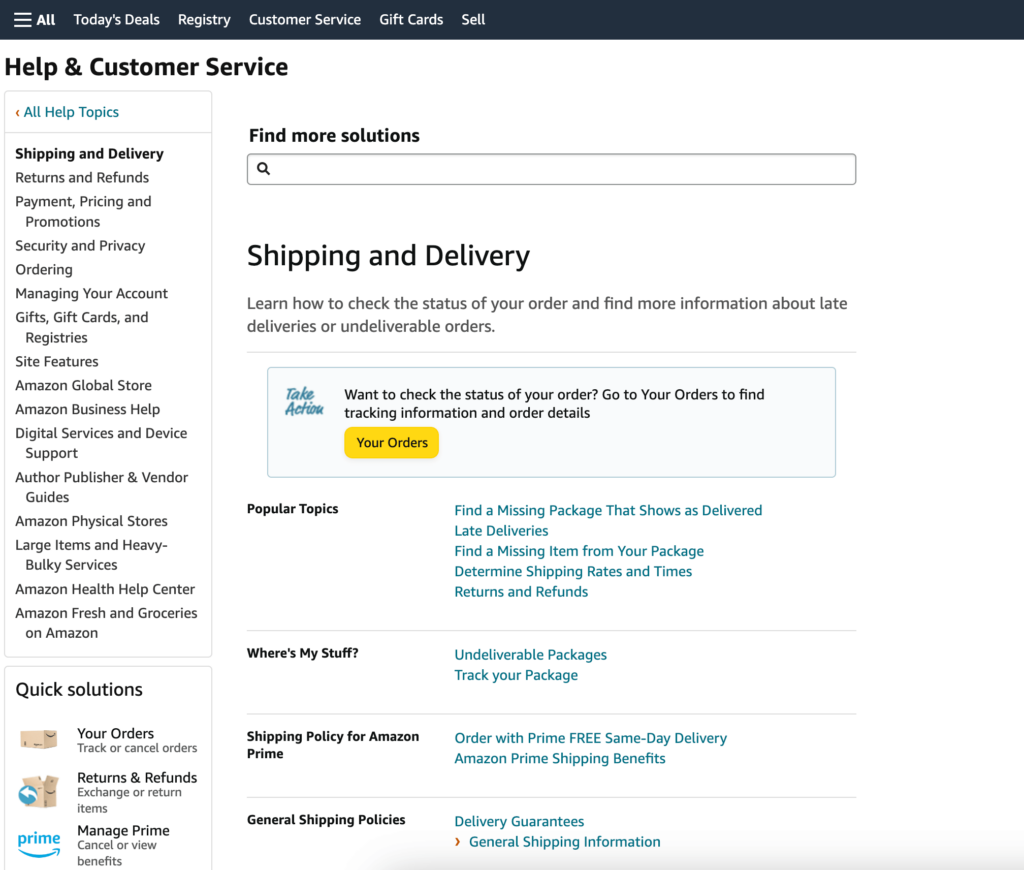1024x870 pixels.
Task: Open Find a Missing Package That Shows as Delivered
Action: point(608,510)
